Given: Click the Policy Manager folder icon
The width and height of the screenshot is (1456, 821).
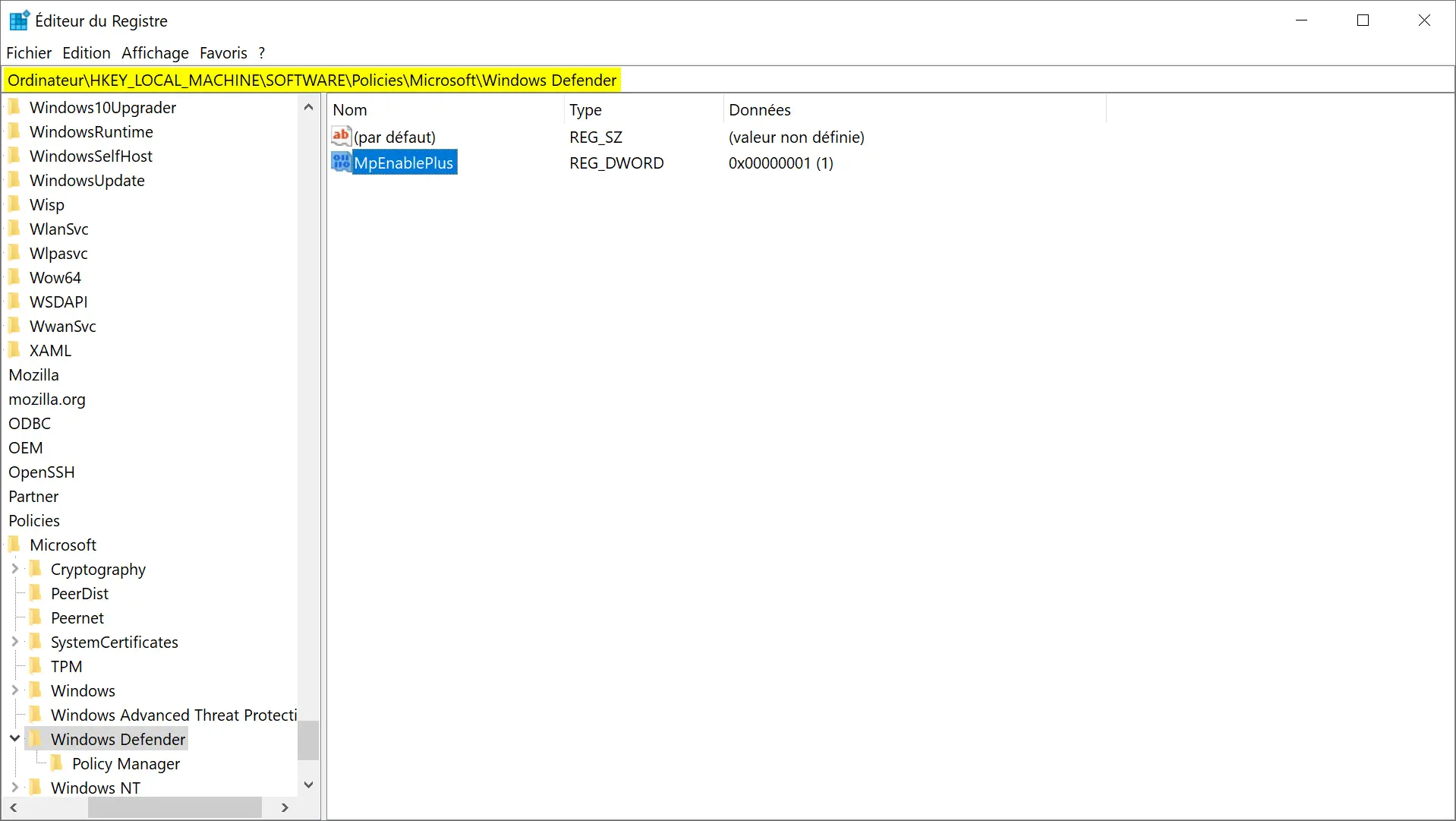Looking at the screenshot, I should point(57,763).
